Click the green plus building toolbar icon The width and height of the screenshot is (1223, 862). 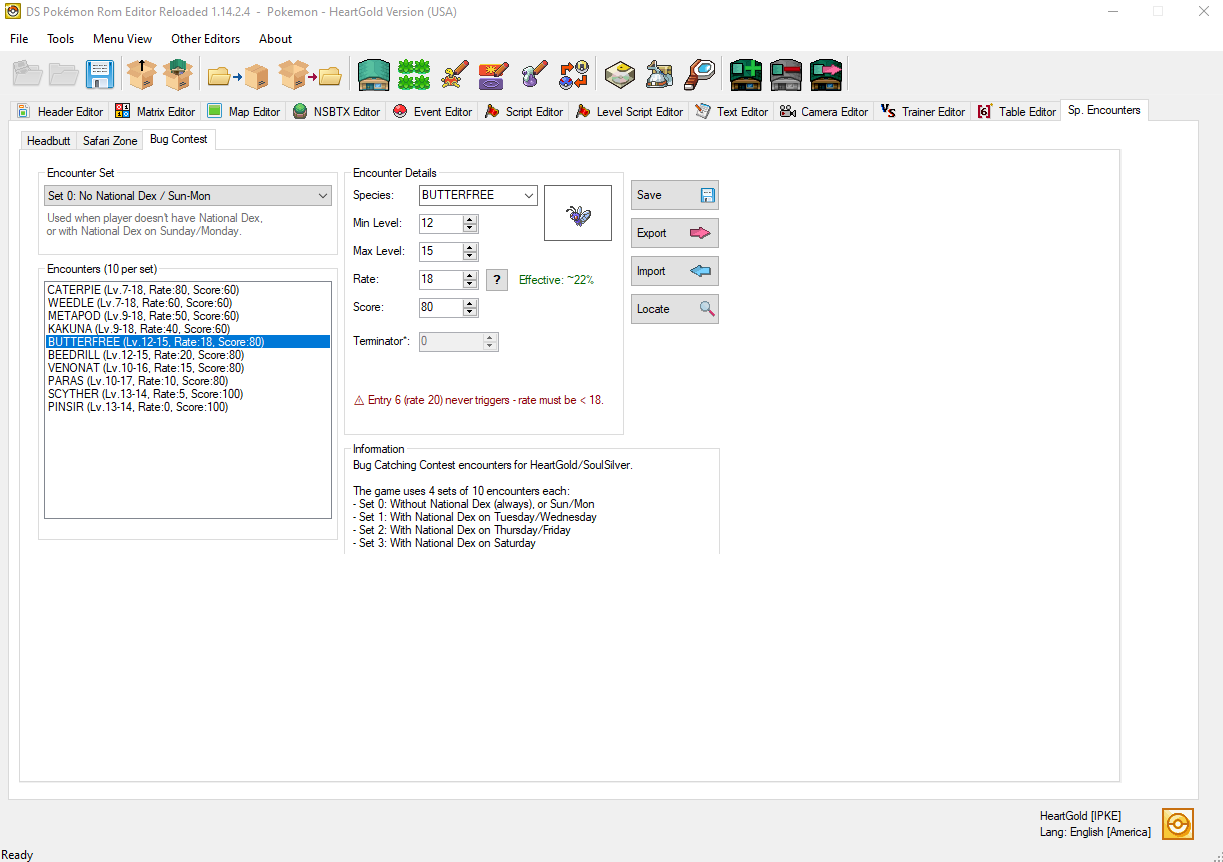click(x=745, y=74)
